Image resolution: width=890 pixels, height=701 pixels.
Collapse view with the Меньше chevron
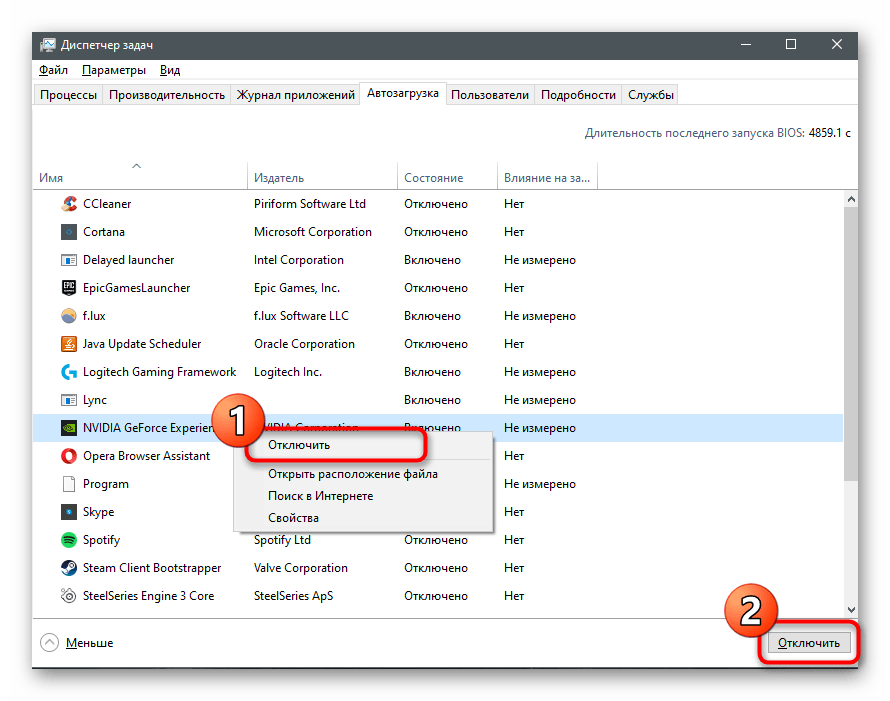click(49, 643)
